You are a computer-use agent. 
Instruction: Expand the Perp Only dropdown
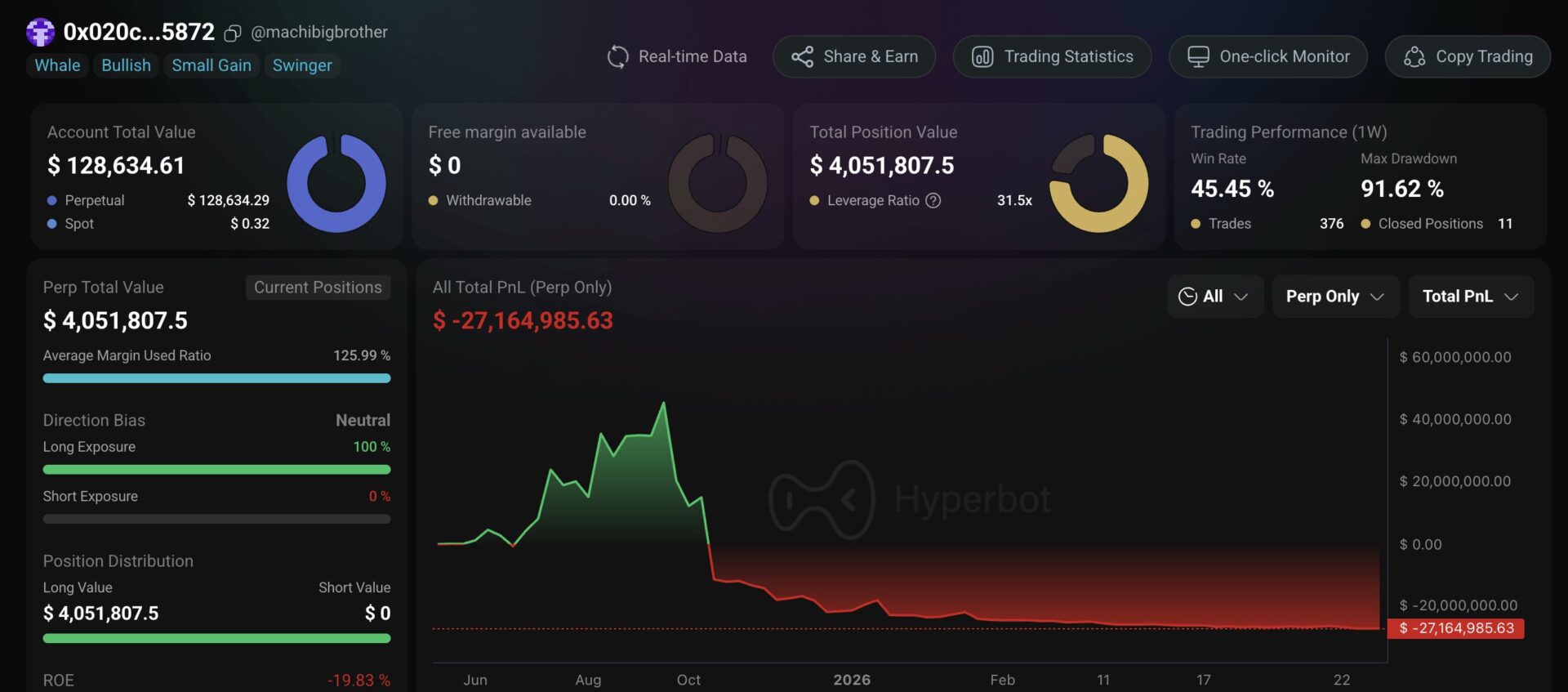1334,297
